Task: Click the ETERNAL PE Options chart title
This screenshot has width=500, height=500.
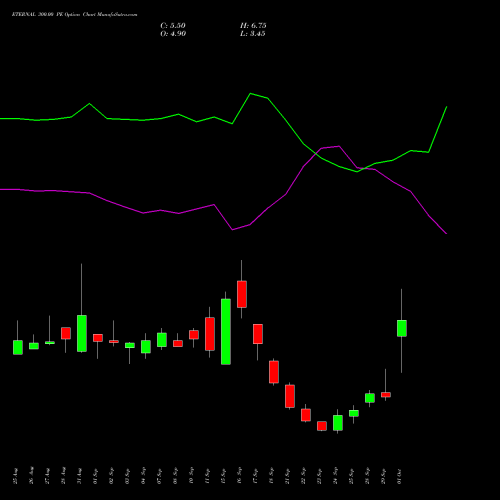Action: pyautogui.click(x=74, y=15)
